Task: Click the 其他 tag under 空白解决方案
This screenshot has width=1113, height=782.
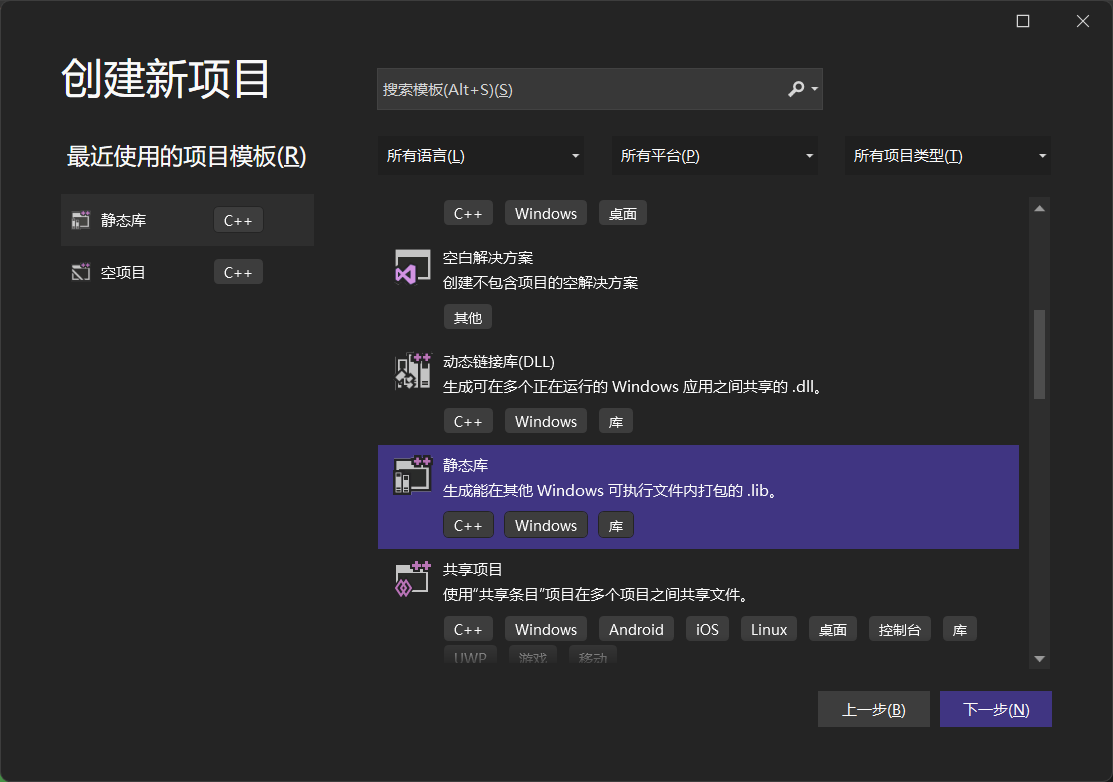Action: pos(468,317)
